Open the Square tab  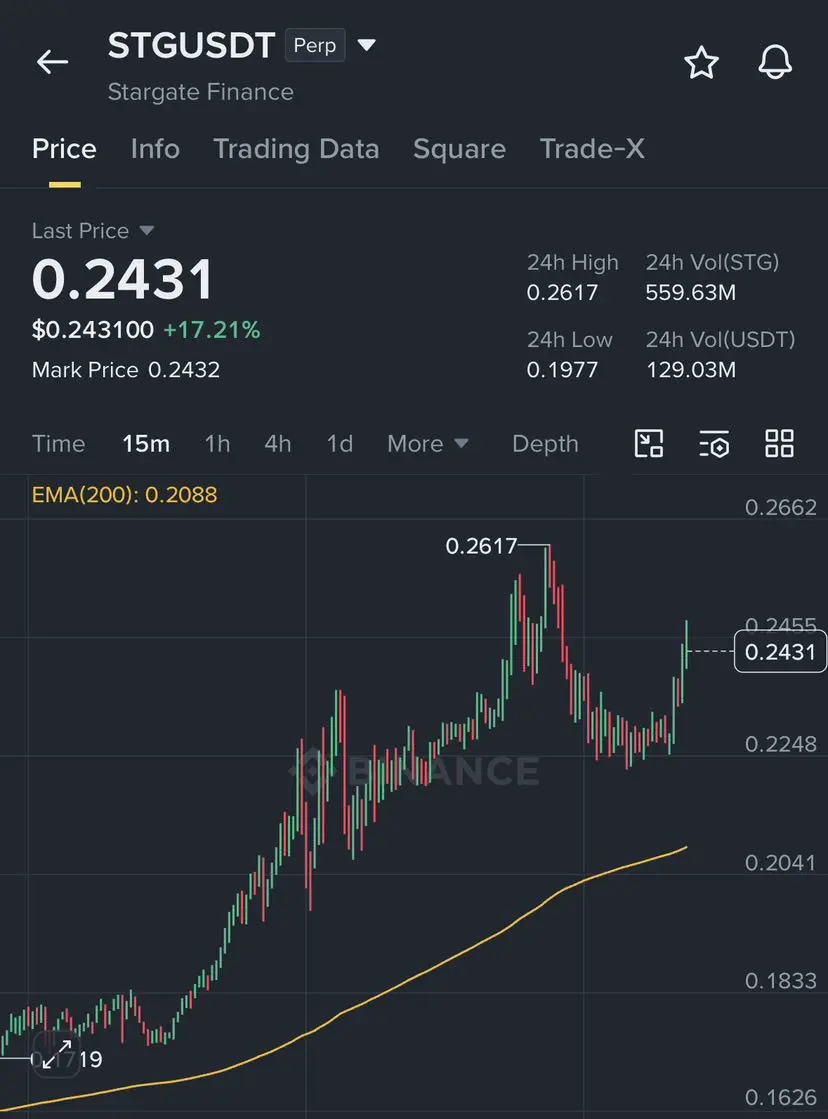click(459, 148)
